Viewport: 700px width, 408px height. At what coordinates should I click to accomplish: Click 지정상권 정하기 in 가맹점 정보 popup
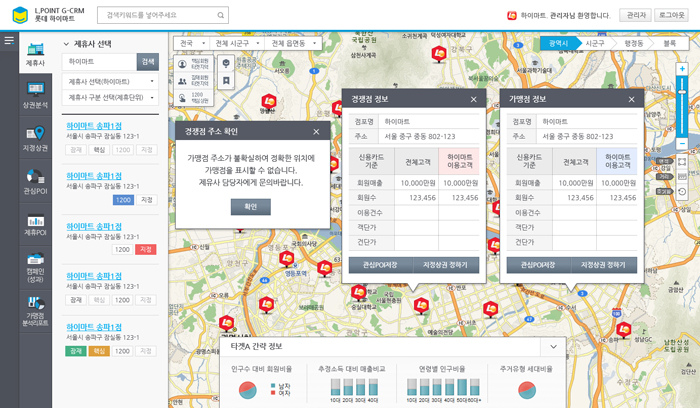coord(603,265)
